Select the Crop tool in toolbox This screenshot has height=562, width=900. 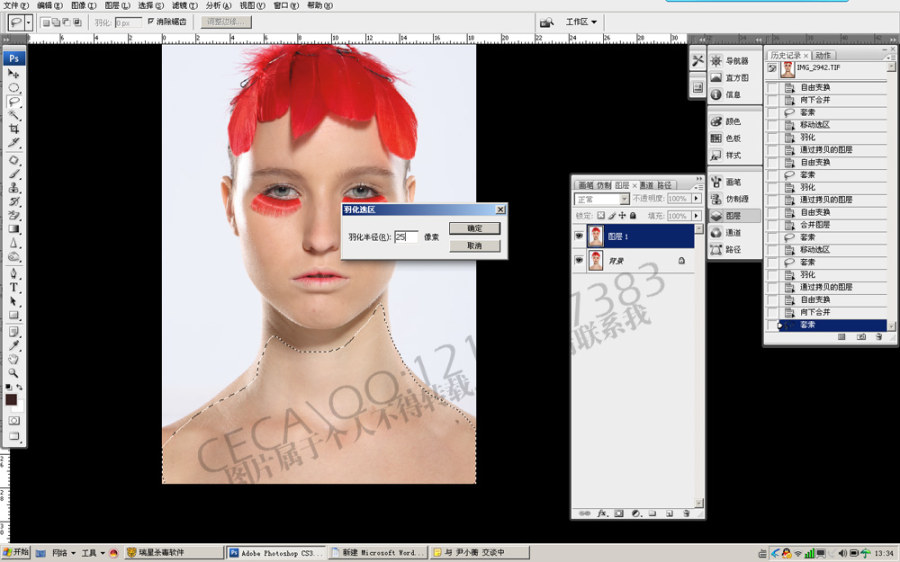[14, 129]
